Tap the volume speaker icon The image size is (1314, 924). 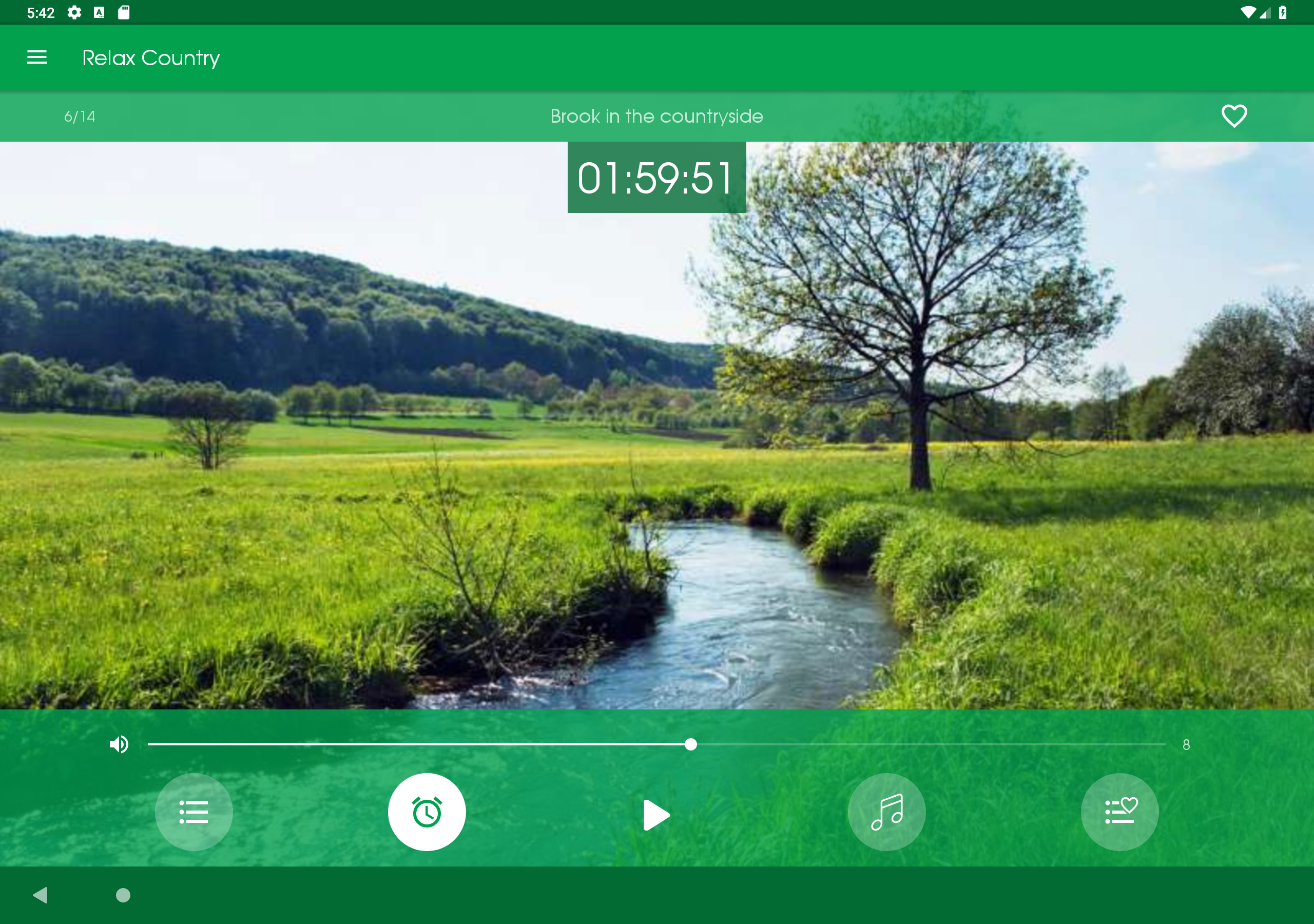point(119,744)
